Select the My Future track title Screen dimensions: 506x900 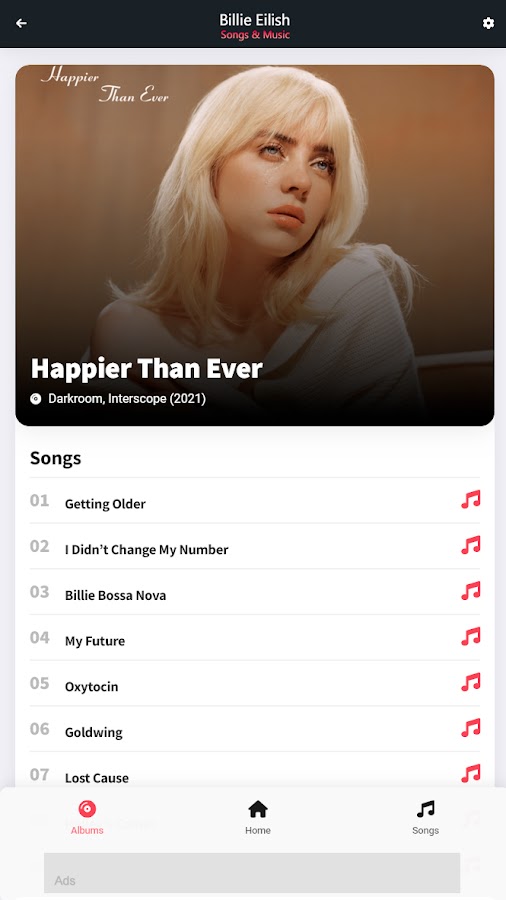point(95,641)
